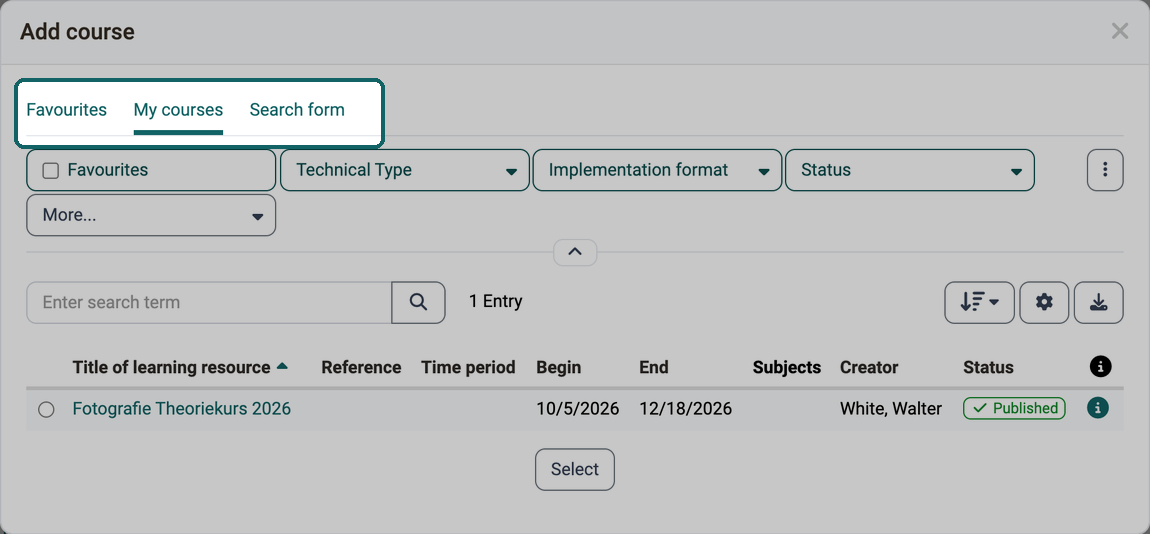Image resolution: width=1150 pixels, height=534 pixels.
Task: Select radio button for Fotografie Theoriekurs 2026
Action: point(46,410)
